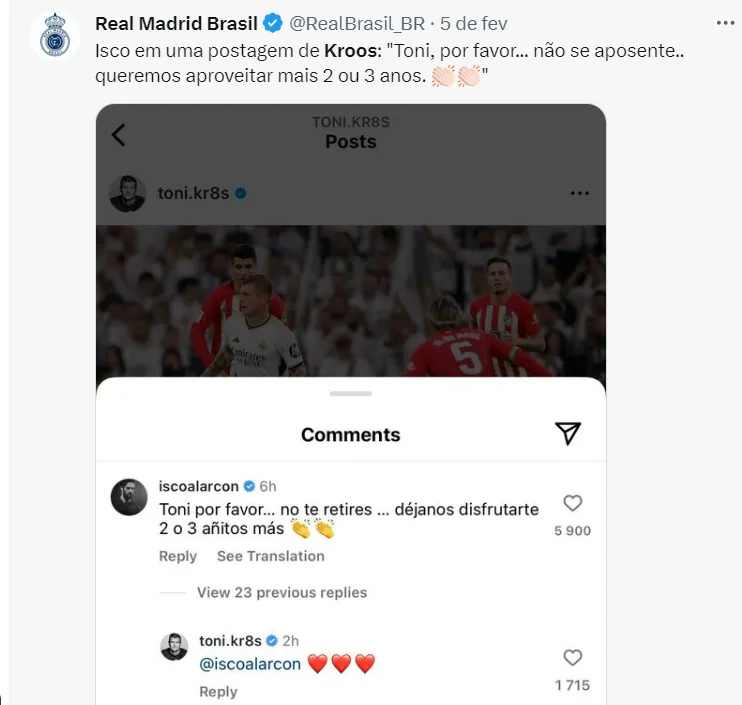Click Reply under iscoalarcon's comment
The image size is (742, 705).
point(178,556)
